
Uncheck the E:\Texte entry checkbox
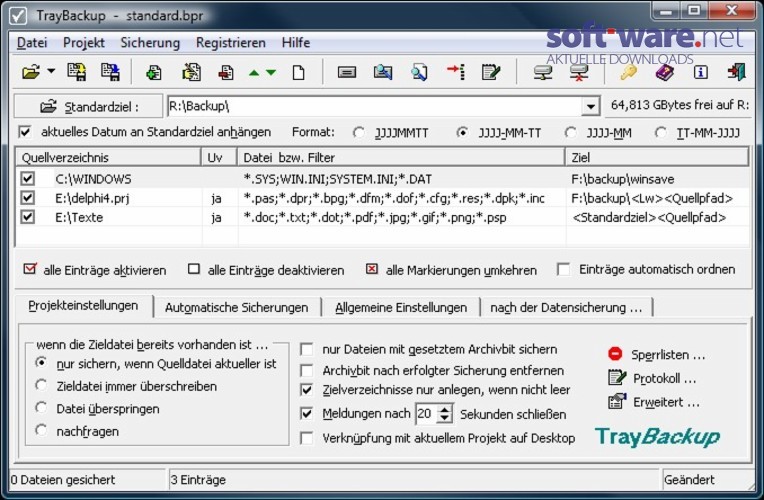coord(28,217)
